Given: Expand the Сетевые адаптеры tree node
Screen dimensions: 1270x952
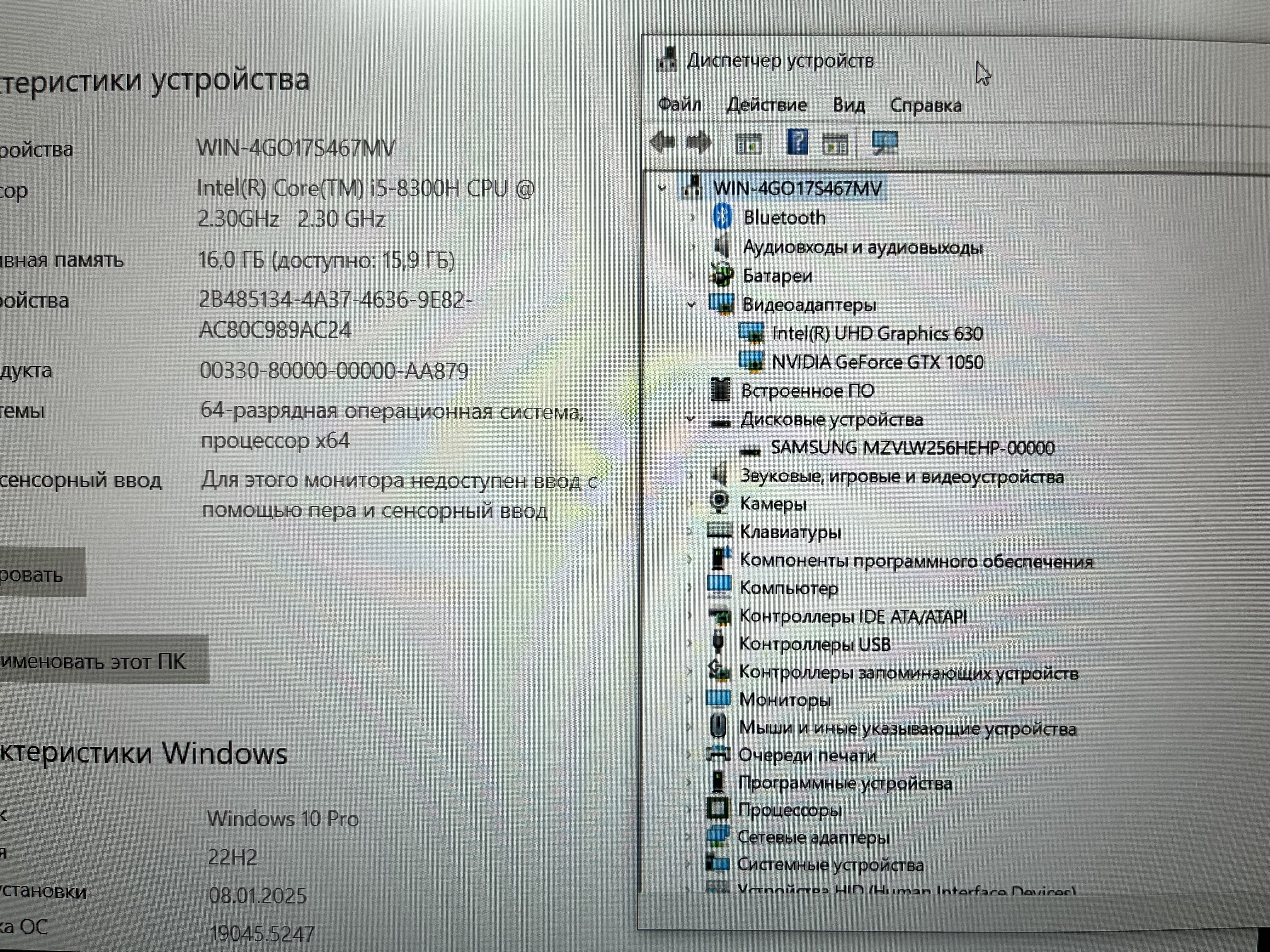Looking at the screenshot, I should coord(689,837).
